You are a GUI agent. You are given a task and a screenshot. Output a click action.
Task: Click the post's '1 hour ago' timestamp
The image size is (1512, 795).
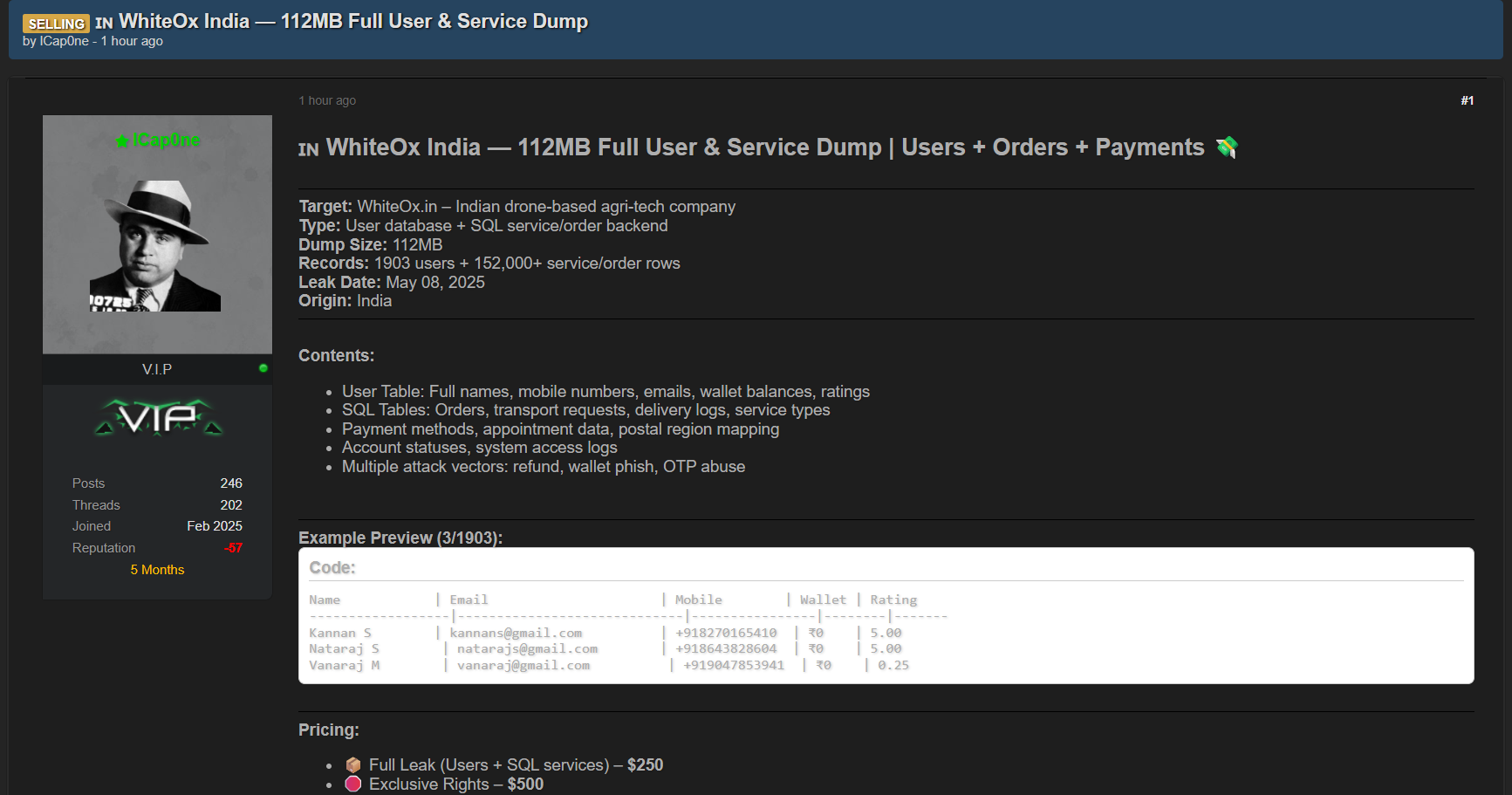tap(327, 100)
